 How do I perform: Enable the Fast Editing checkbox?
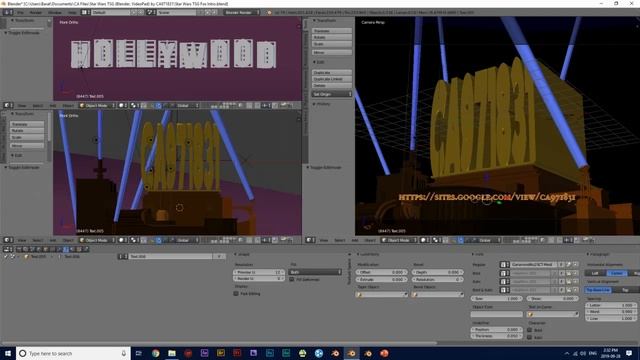click(x=236, y=293)
